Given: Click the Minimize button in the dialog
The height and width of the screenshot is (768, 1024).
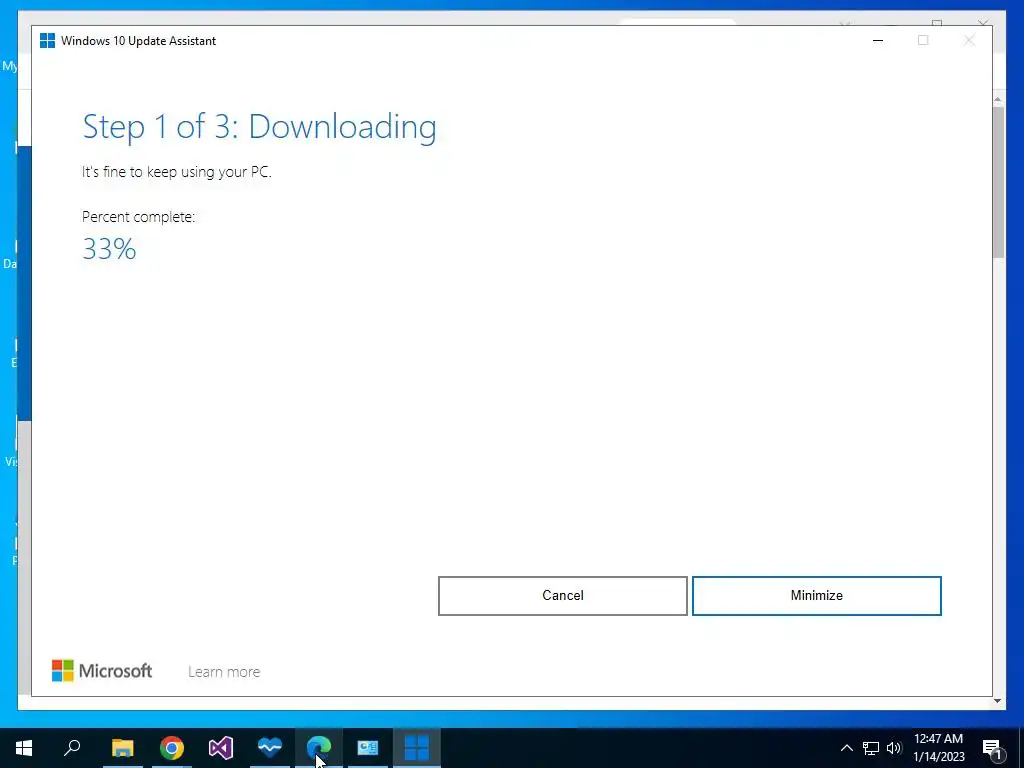Looking at the screenshot, I should tap(816, 596).
